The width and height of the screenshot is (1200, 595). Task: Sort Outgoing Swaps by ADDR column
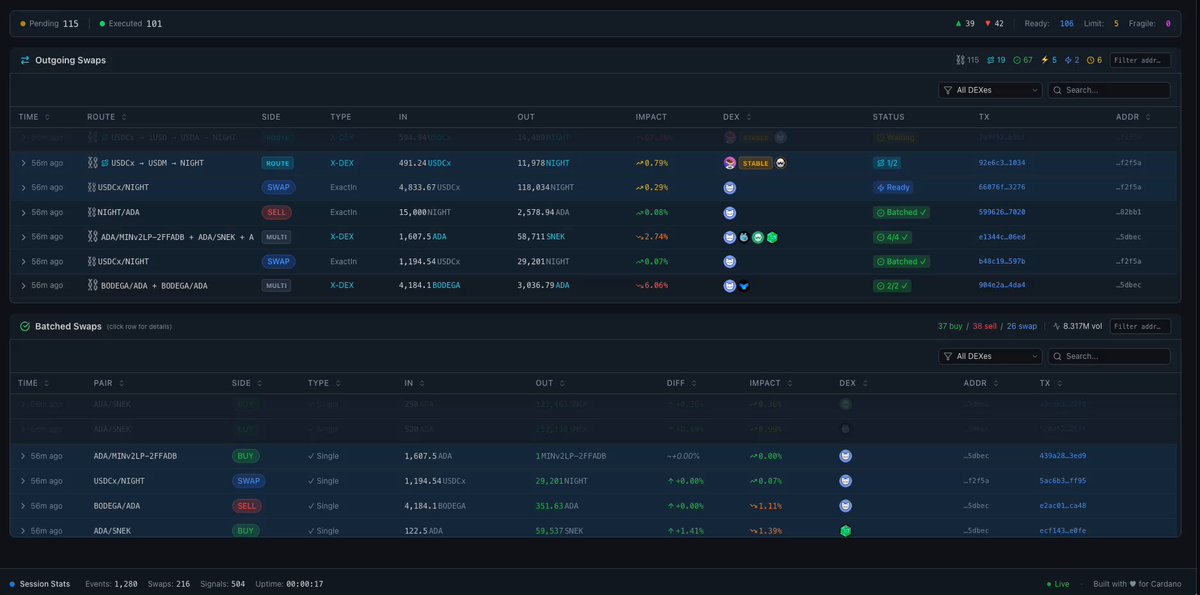coord(1132,117)
